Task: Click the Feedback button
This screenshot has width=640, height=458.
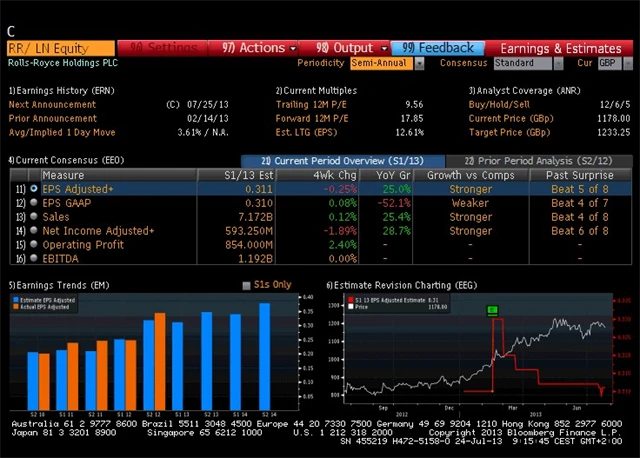Action: (438, 48)
